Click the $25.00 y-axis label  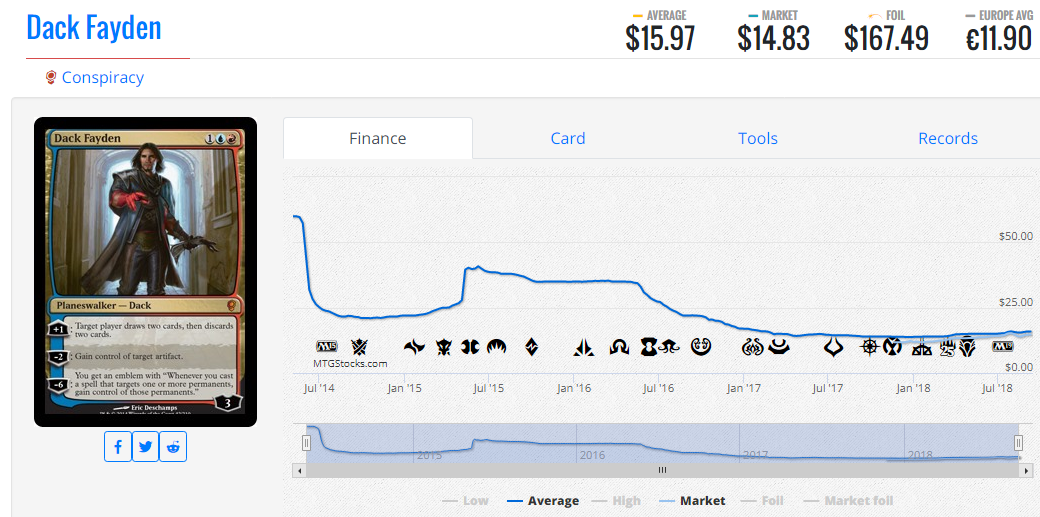tap(1015, 302)
